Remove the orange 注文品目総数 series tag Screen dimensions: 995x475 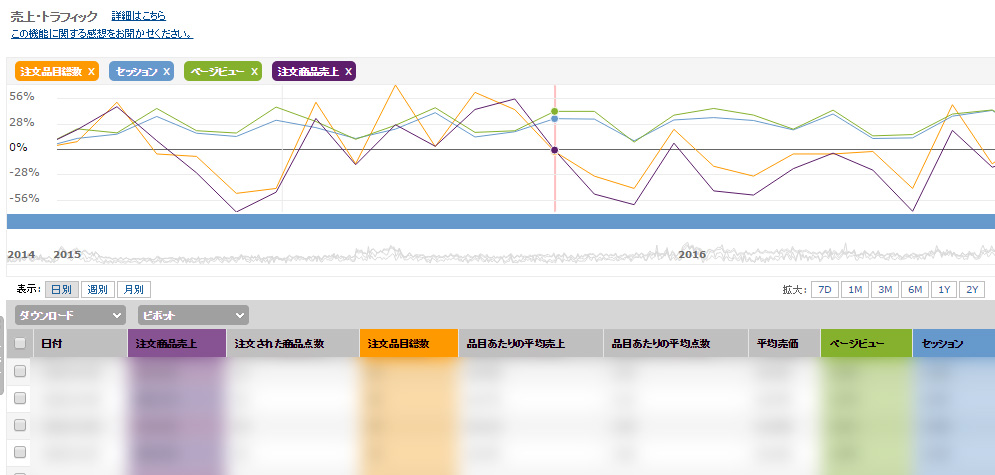[x=91, y=72]
